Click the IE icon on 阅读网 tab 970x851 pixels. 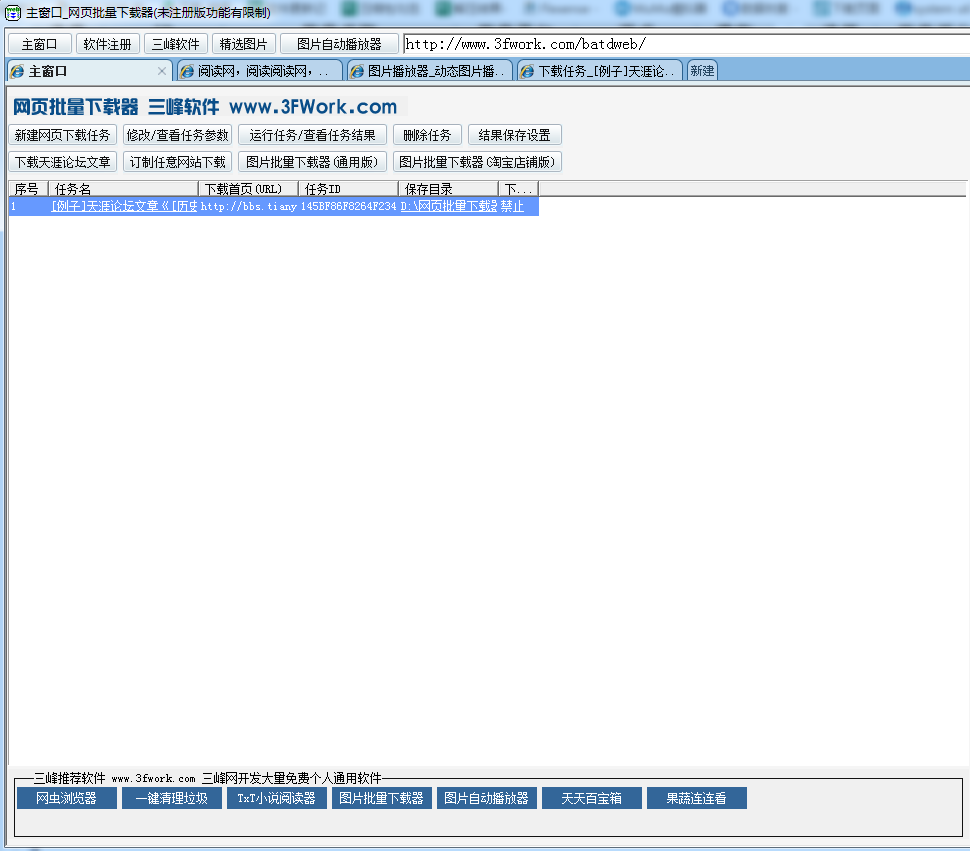pyautogui.click(x=187, y=72)
